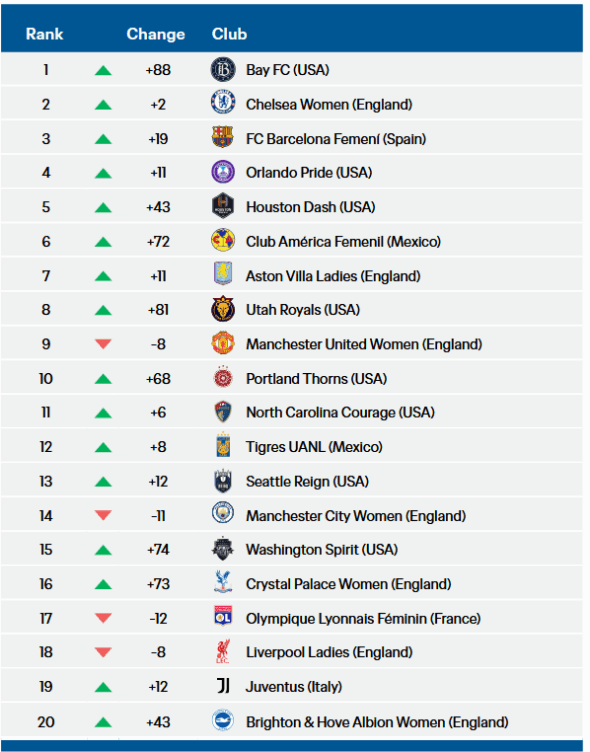590x752 pixels.
Task: Click the Club América Femenil crest
Action: coord(223,241)
